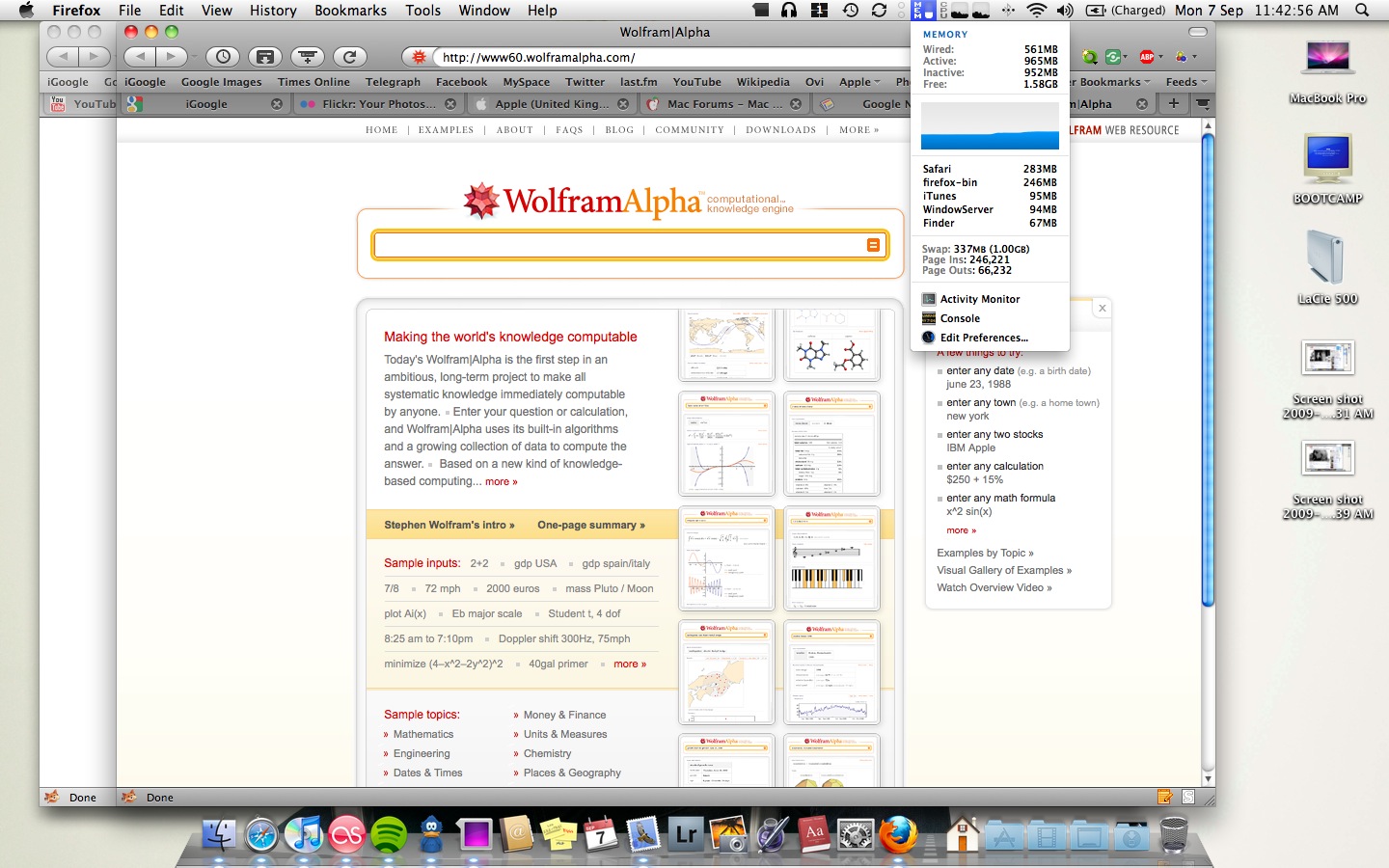
Task: Open the Bookmarks menu
Action: click(350, 11)
